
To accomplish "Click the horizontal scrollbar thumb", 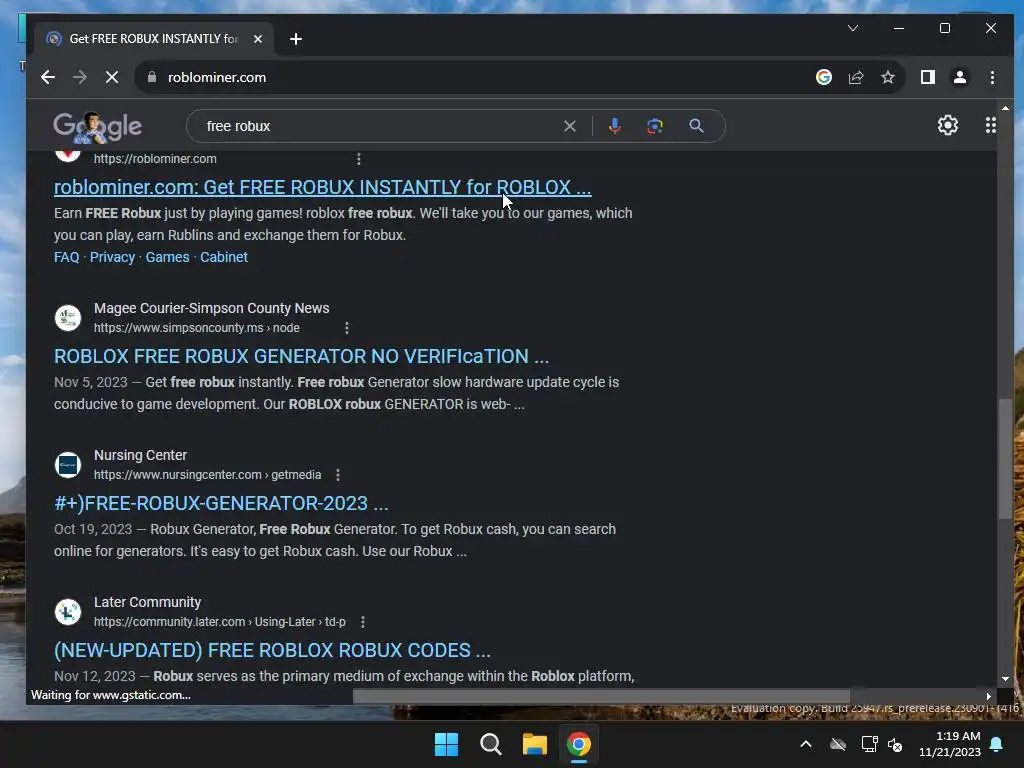I will [601, 696].
